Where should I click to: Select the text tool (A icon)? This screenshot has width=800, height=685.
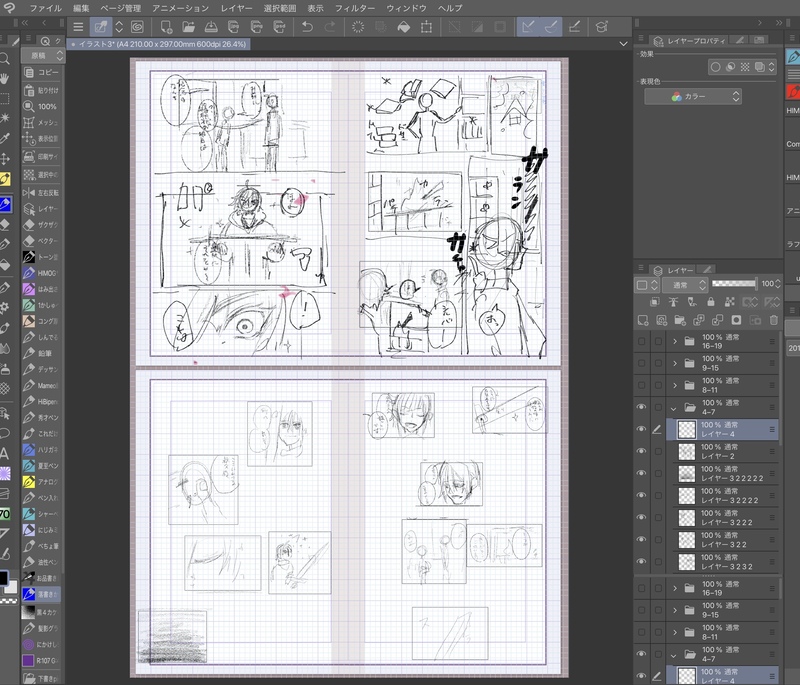4,453
